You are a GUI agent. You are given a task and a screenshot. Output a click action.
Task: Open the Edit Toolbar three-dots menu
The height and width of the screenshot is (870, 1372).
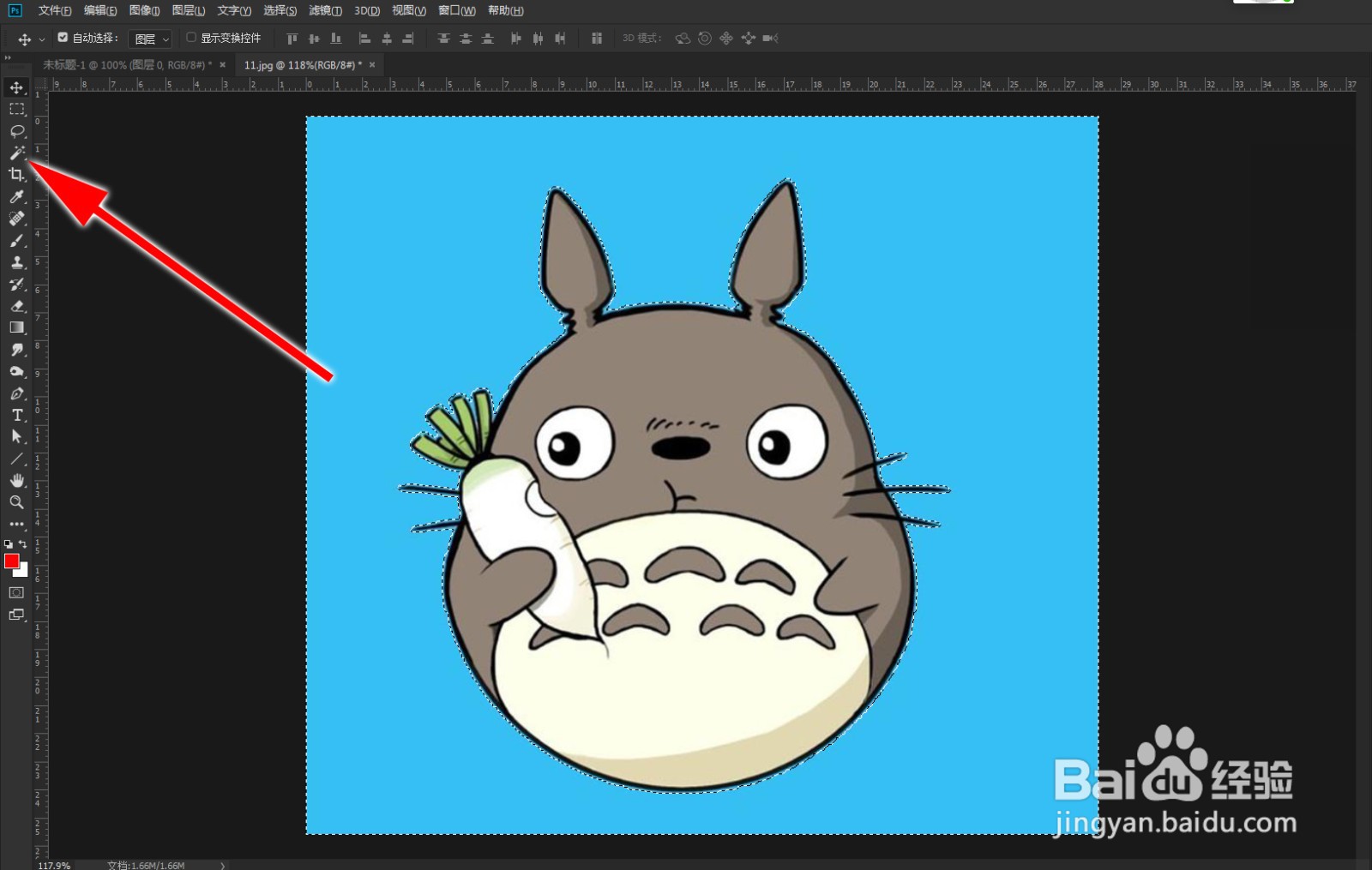point(16,524)
